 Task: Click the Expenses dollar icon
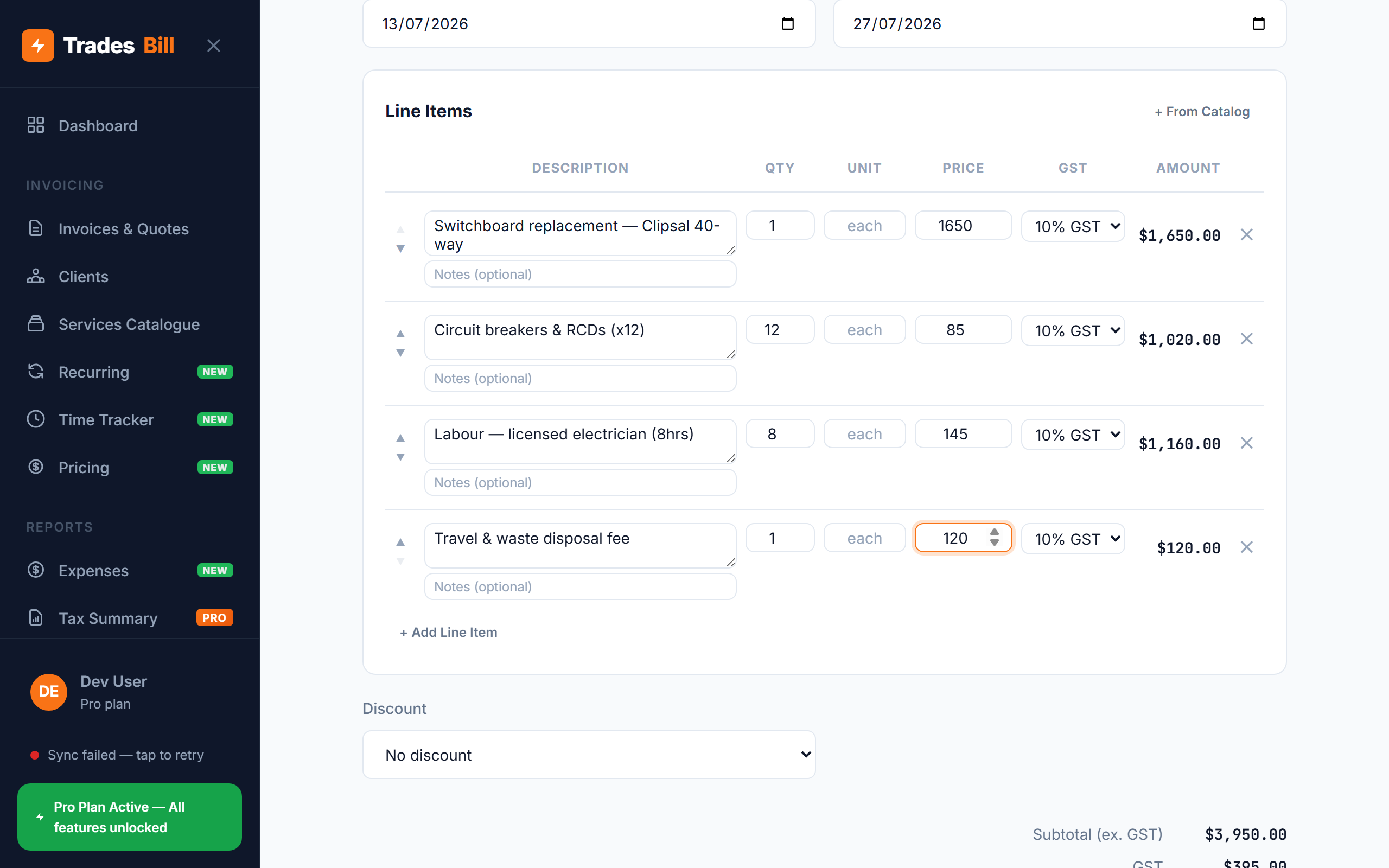click(x=36, y=570)
